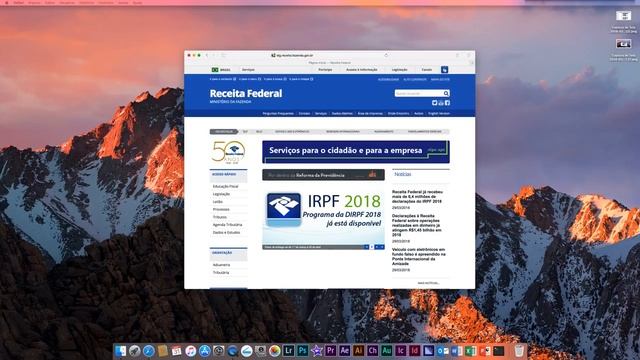
Task: Launch Launchpad rocket icon in Dock
Action: point(135,351)
